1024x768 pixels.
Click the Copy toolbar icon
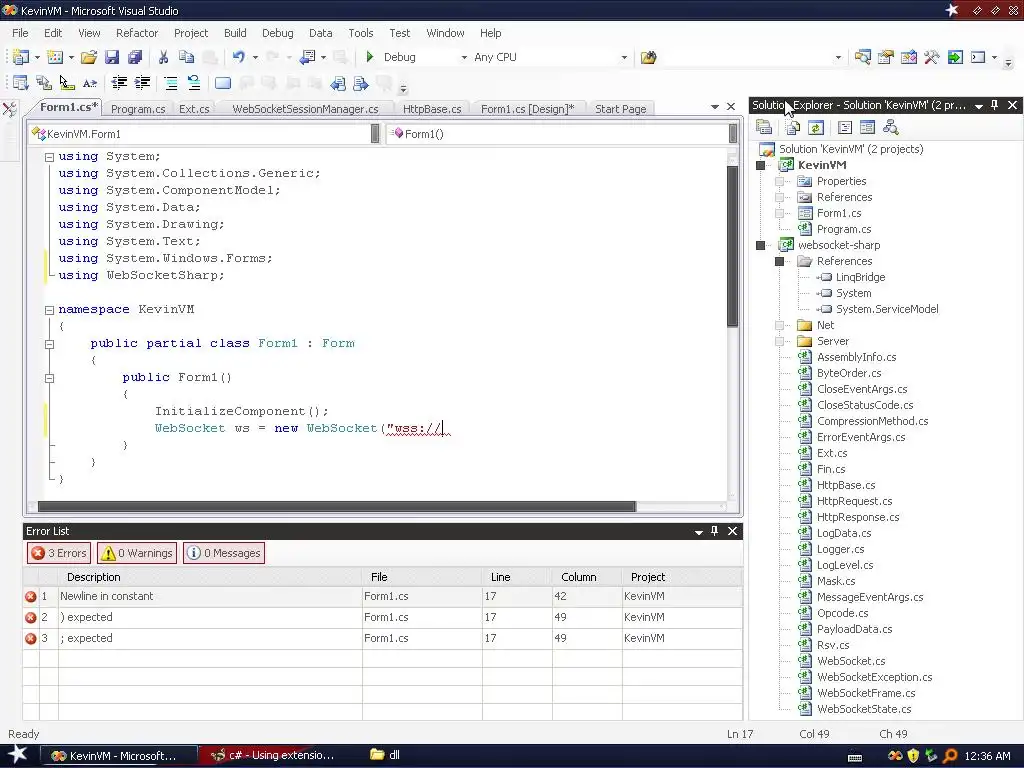tap(186, 57)
